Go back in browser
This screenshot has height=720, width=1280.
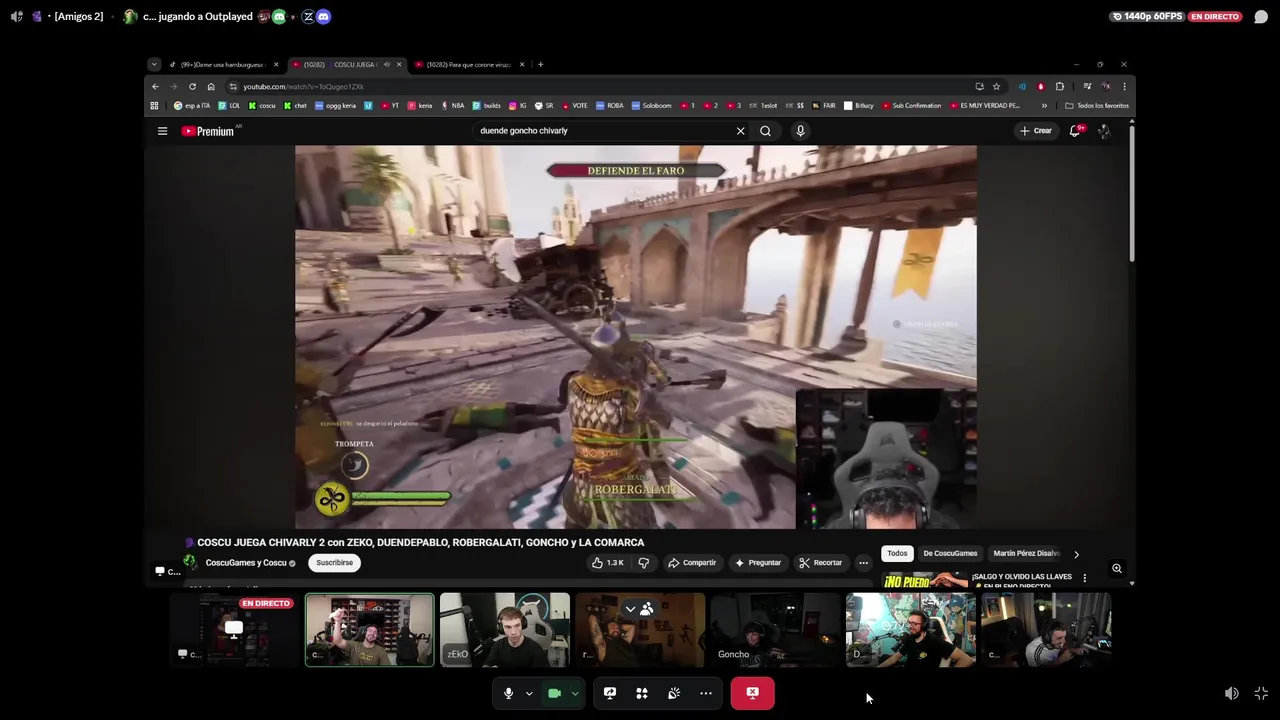[x=155, y=87]
